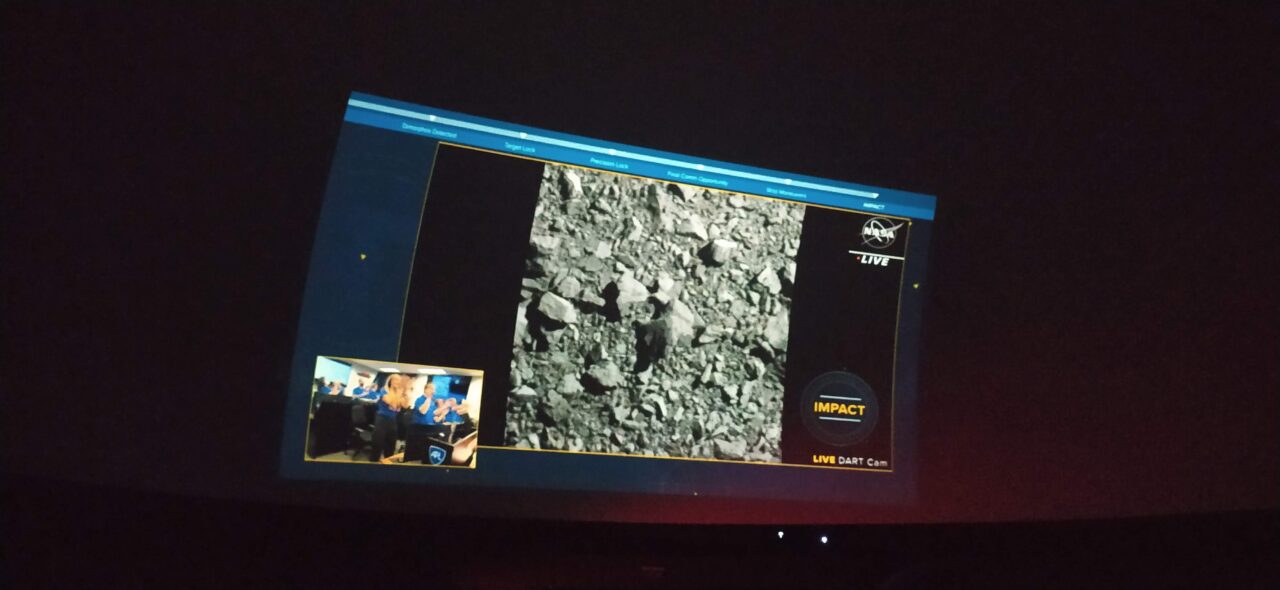The width and height of the screenshot is (1280, 590).
Task: Click the red LIVE indicator under NASA logo
Action: (874, 260)
